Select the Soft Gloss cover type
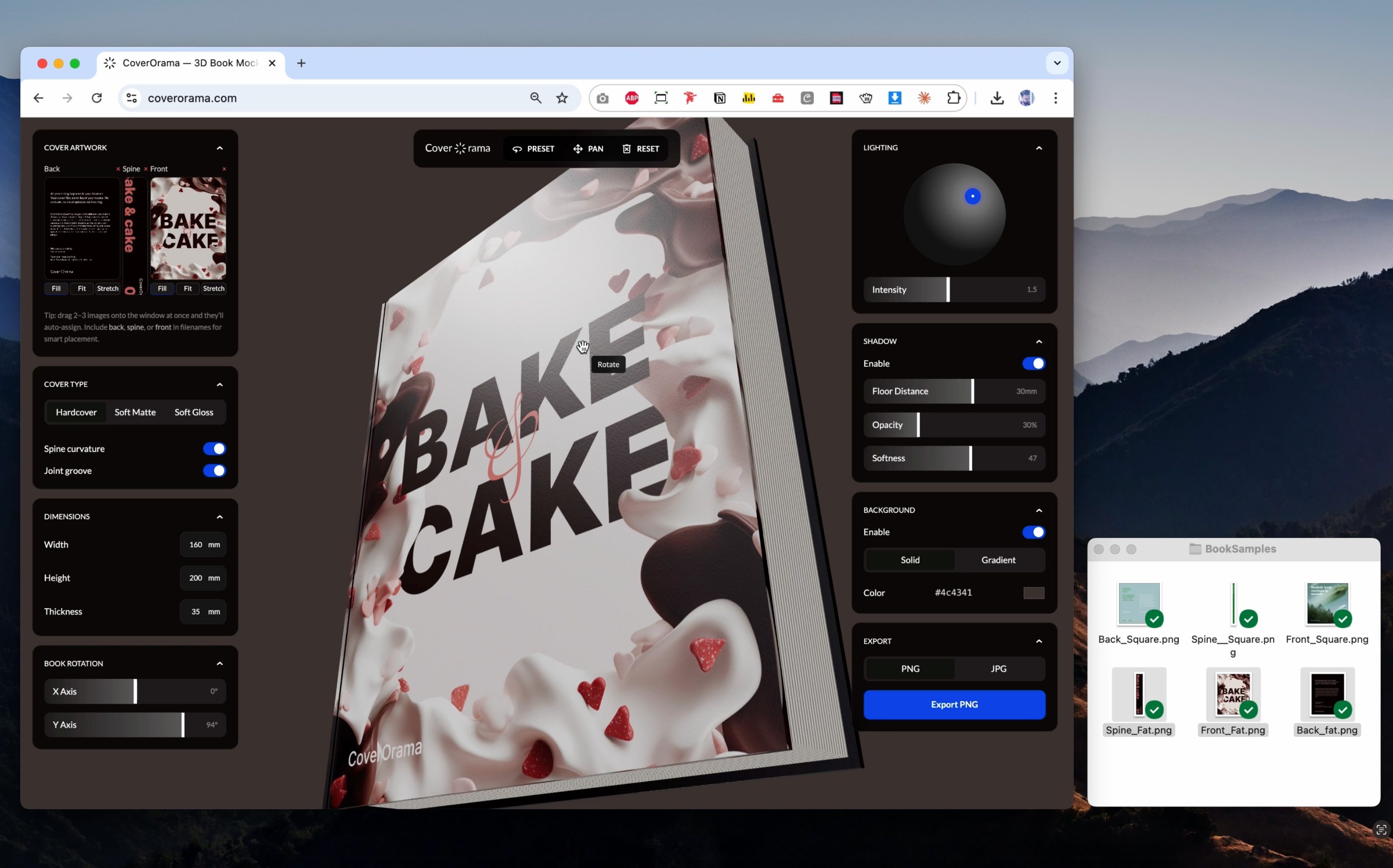1393x868 pixels. [193, 412]
